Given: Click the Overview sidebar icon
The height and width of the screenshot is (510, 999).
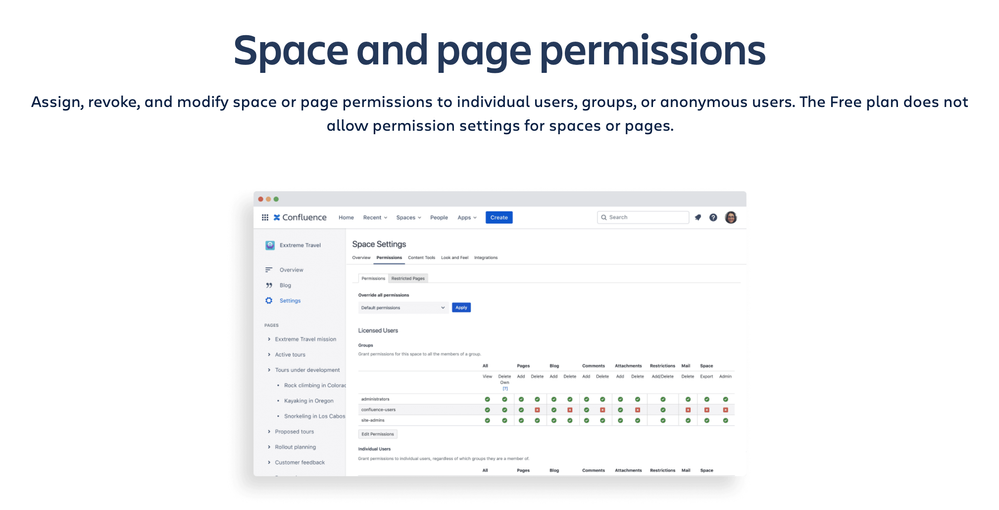Looking at the screenshot, I should 269,270.
